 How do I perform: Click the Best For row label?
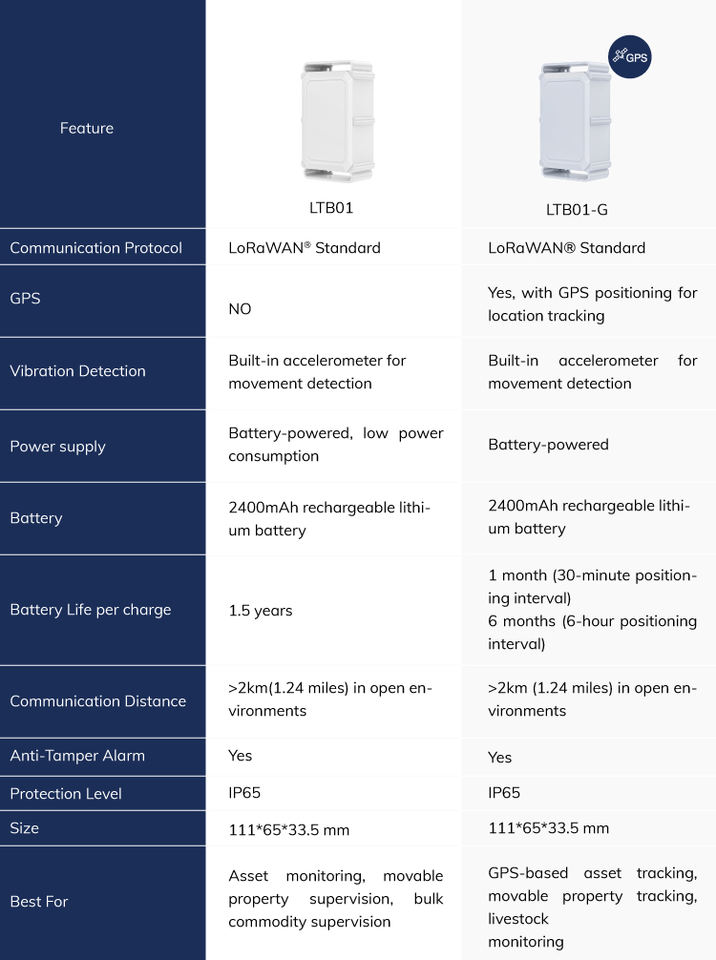[x=39, y=902]
